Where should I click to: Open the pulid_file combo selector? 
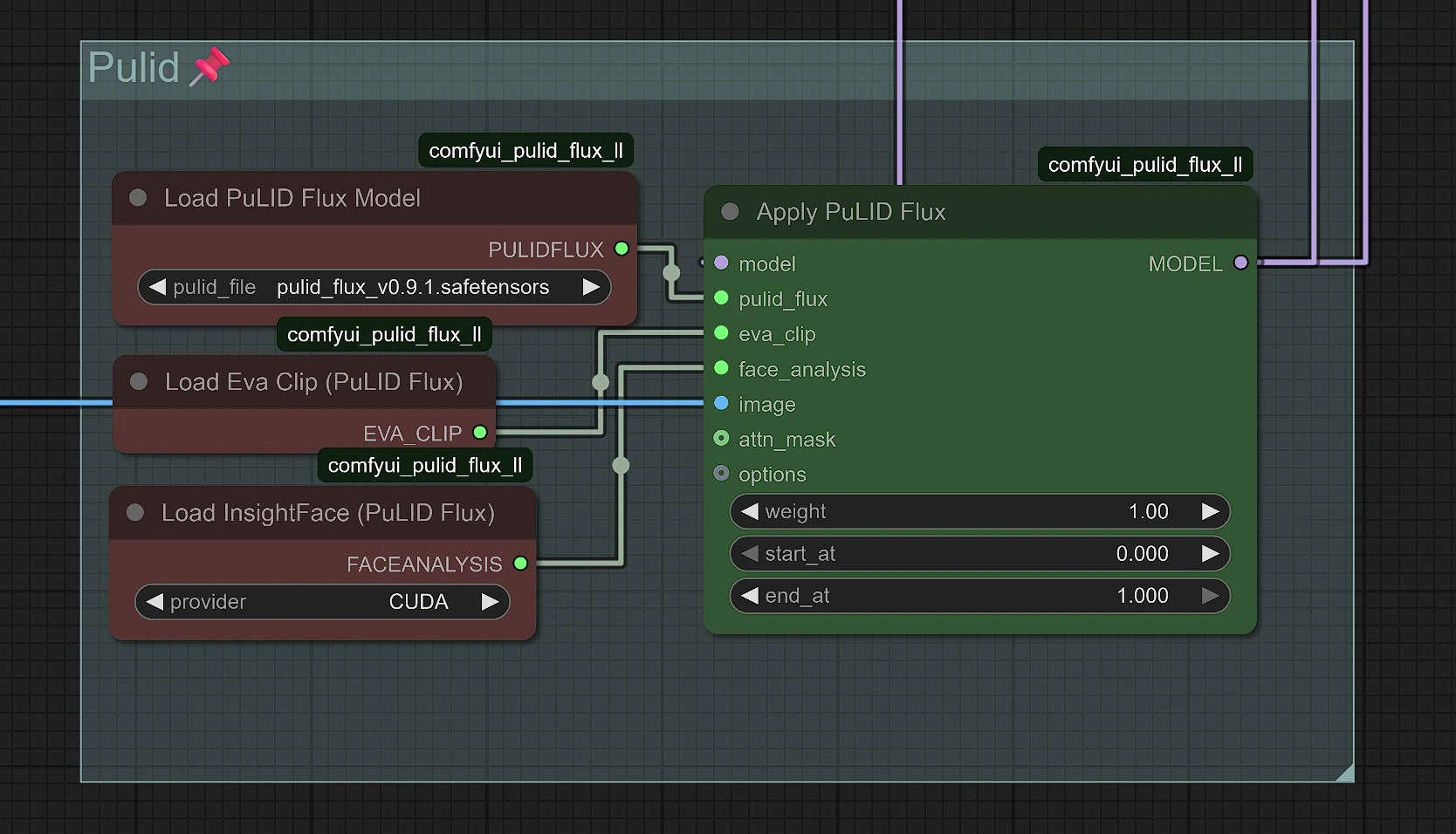[374, 287]
